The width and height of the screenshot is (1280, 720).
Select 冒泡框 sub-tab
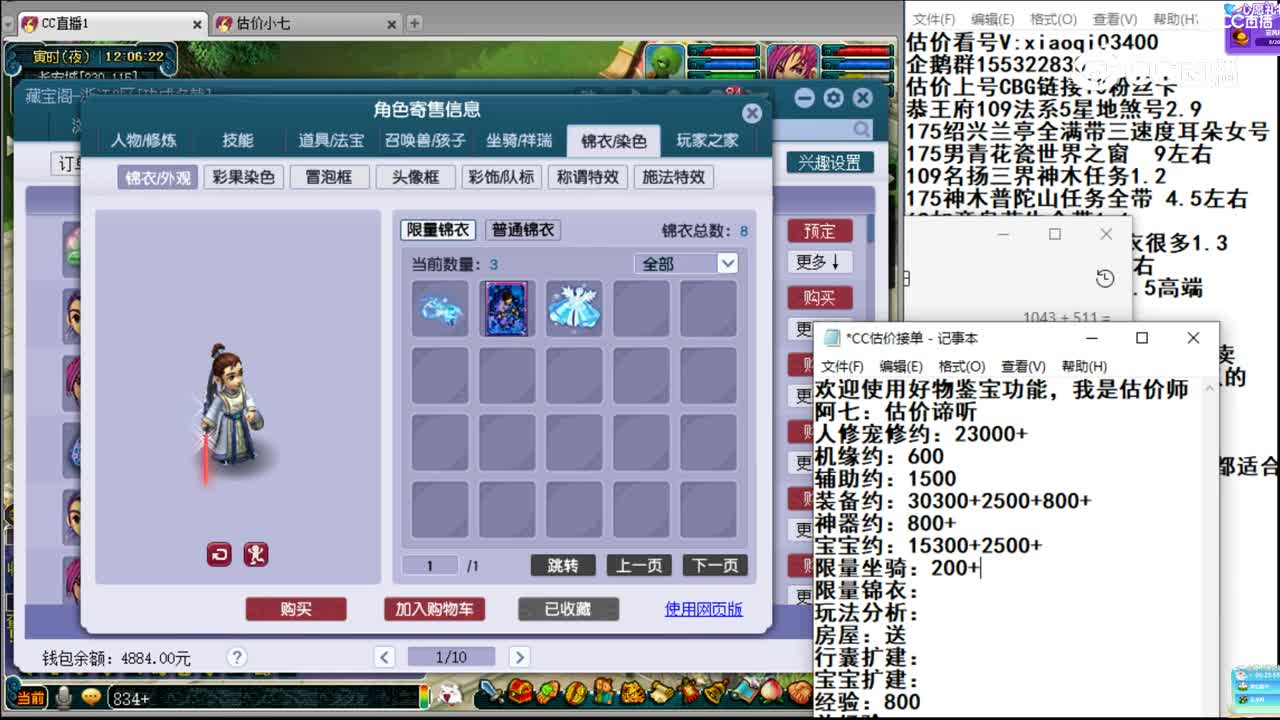tap(329, 177)
